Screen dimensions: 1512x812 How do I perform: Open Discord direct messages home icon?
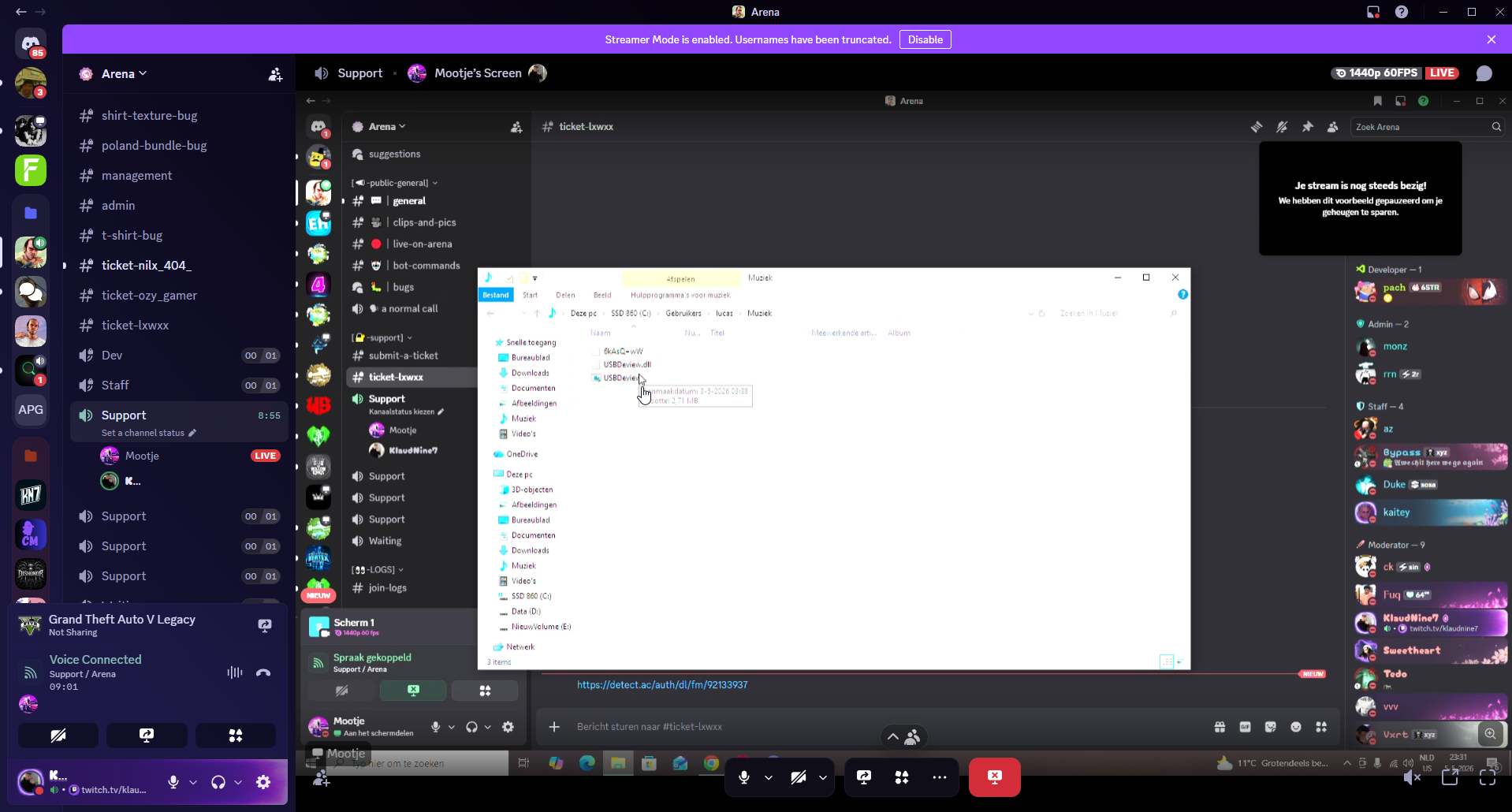click(31, 44)
